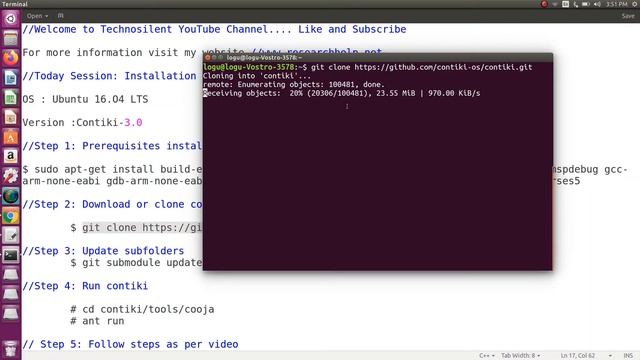Open the session gear menu in the top panel
This screenshot has height=360, width=640.
[635, 4]
